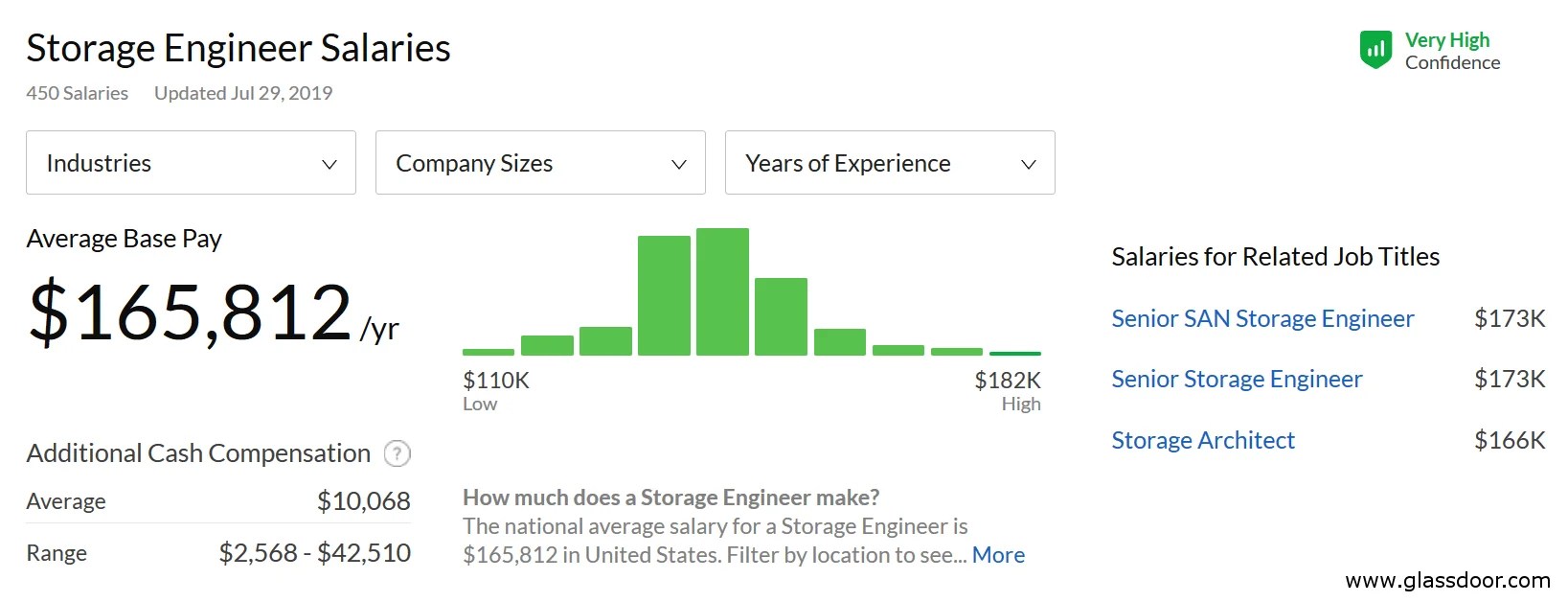Open the Industries filter dropdown
Screen dimensions: 1568x602
190,163
